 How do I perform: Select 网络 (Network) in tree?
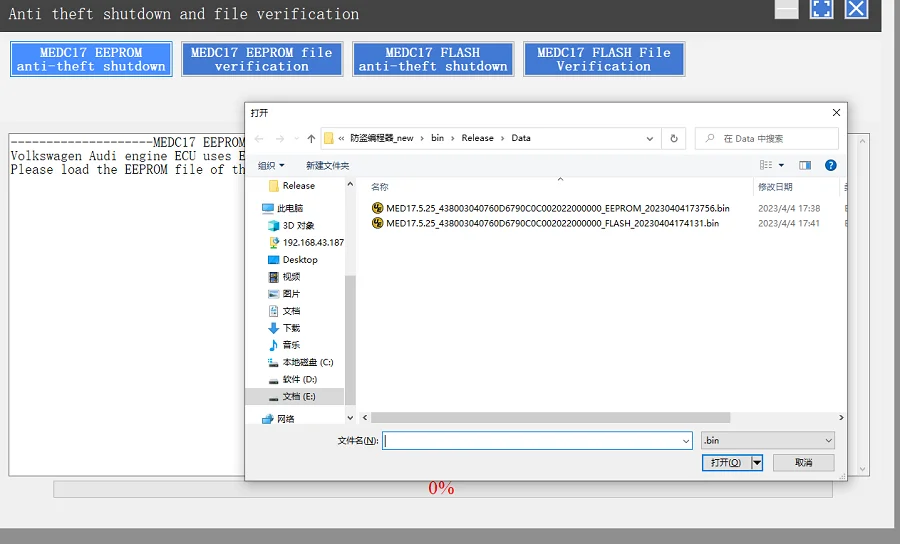285,419
